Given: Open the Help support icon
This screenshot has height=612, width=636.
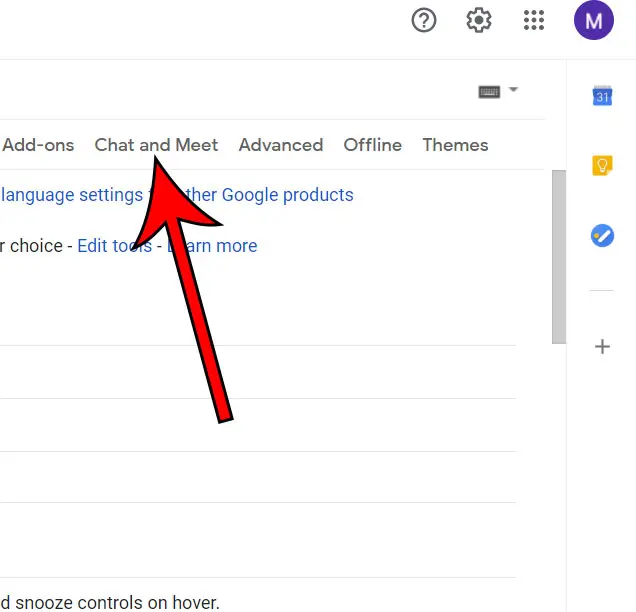Looking at the screenshot, I should [424, 20].
